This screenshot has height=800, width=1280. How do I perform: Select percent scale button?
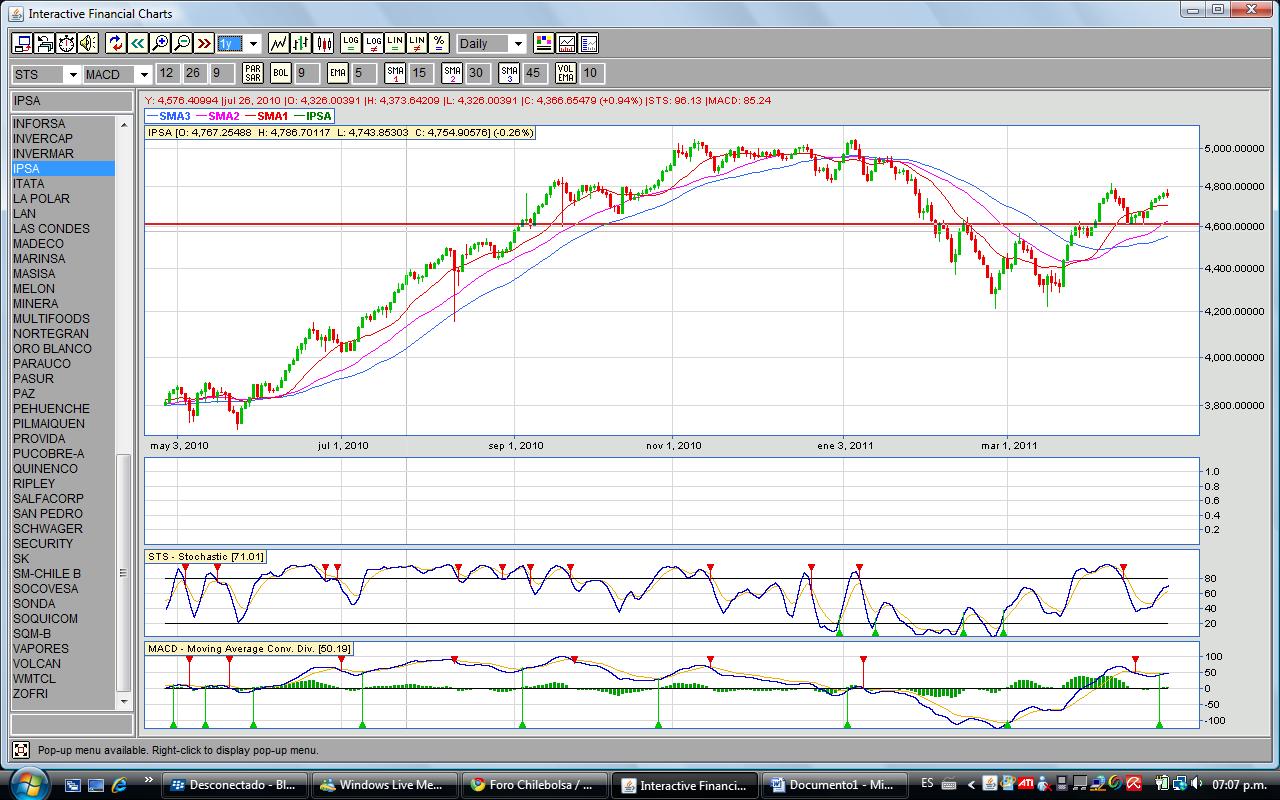point(439,43)
